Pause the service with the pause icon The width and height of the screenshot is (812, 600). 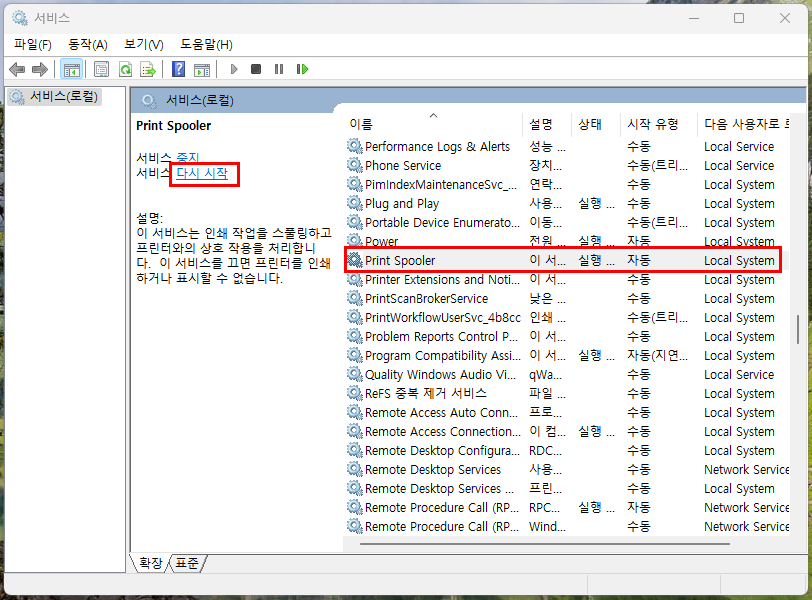(281, 69)
